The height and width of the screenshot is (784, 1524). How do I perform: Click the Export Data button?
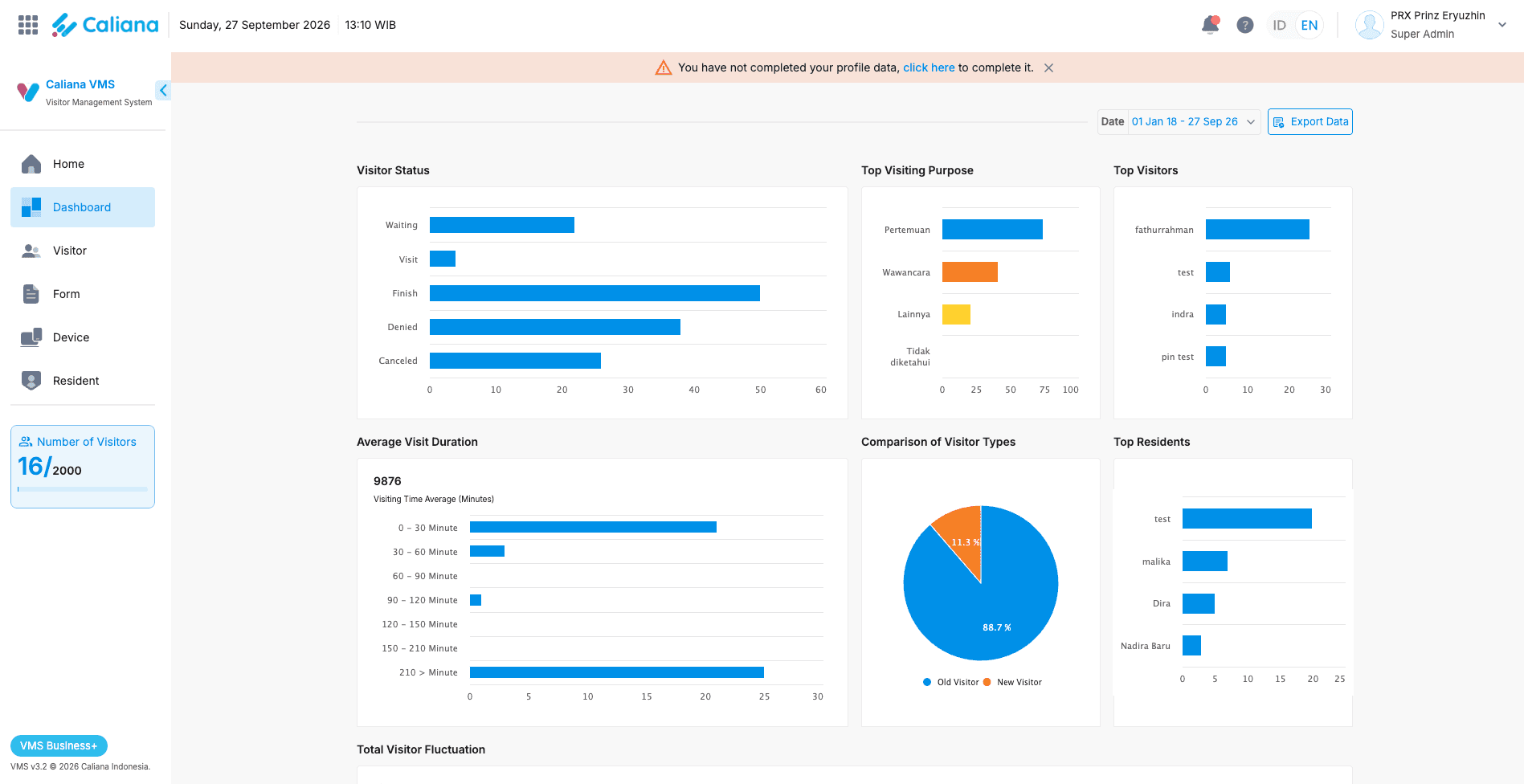1310,122
